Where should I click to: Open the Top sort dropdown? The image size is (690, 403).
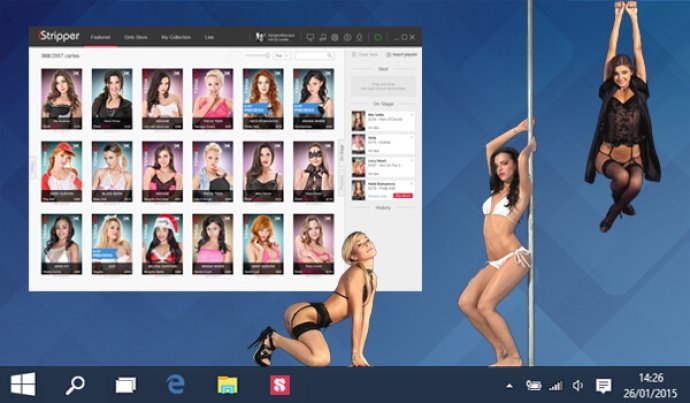282,55
